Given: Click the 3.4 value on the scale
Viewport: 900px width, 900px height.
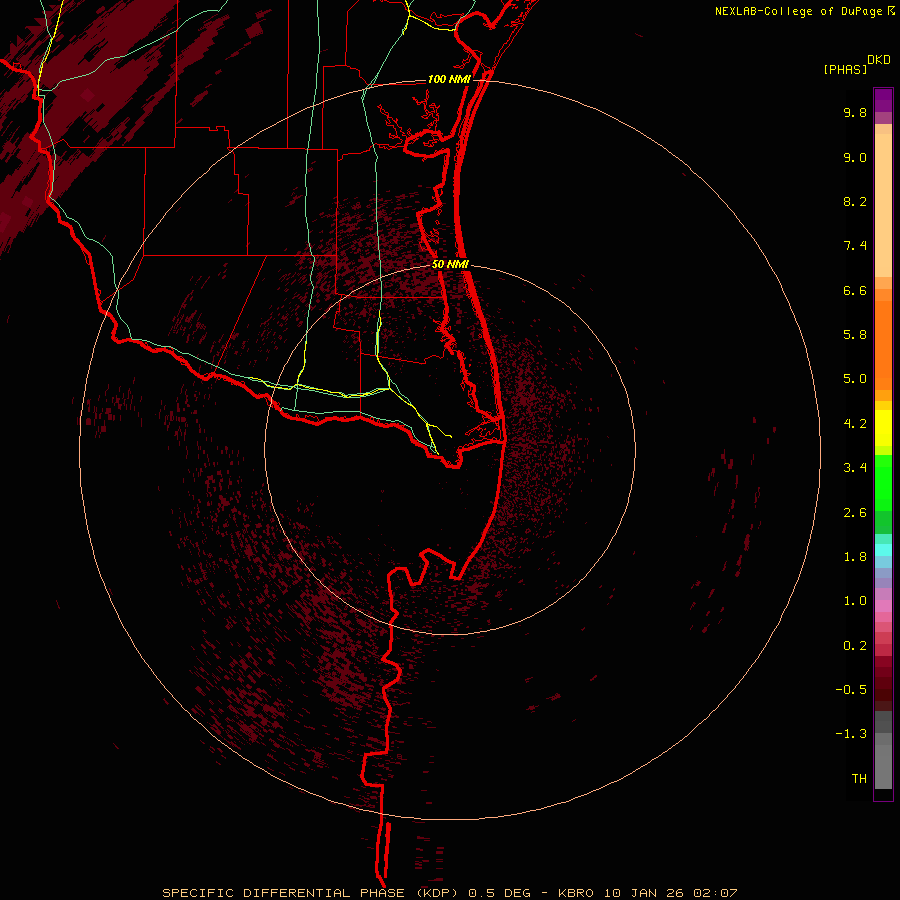Looking at the screenshot, I should coord(855,468).
